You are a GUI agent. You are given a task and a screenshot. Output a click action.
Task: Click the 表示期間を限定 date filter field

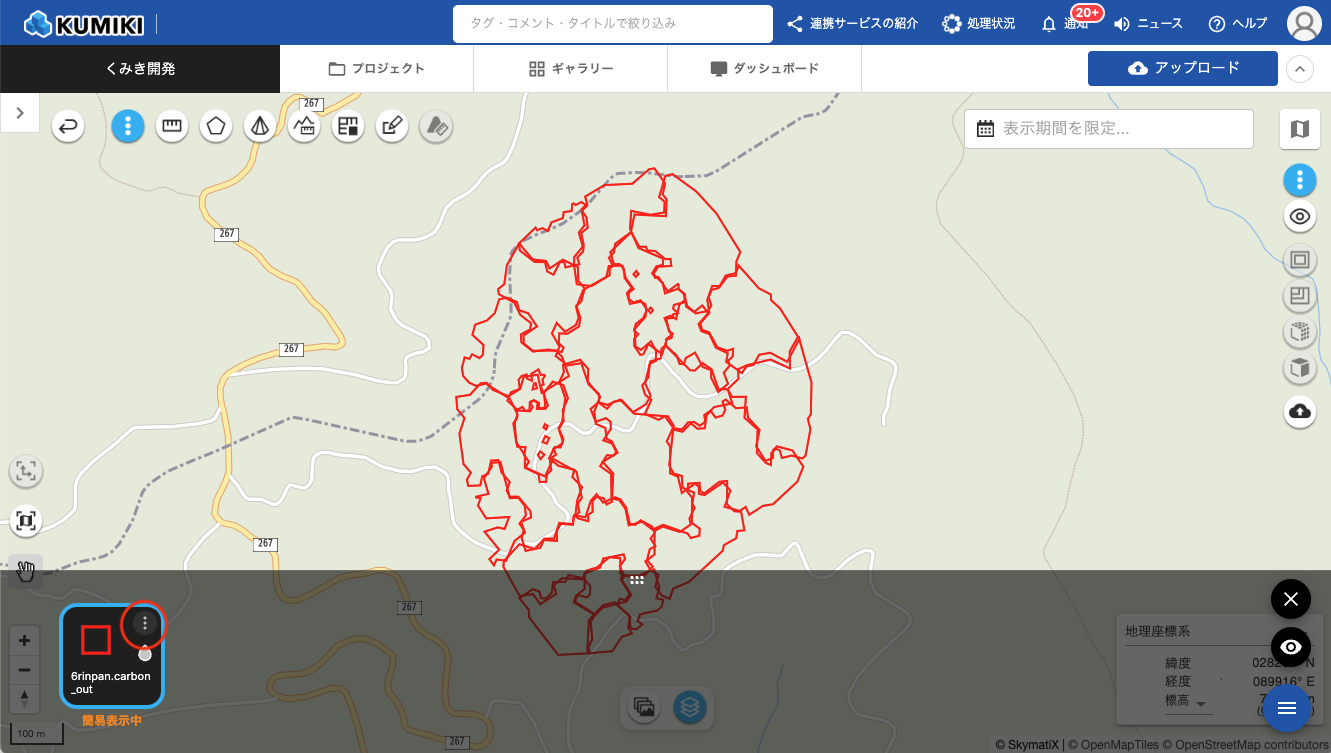1108,129
